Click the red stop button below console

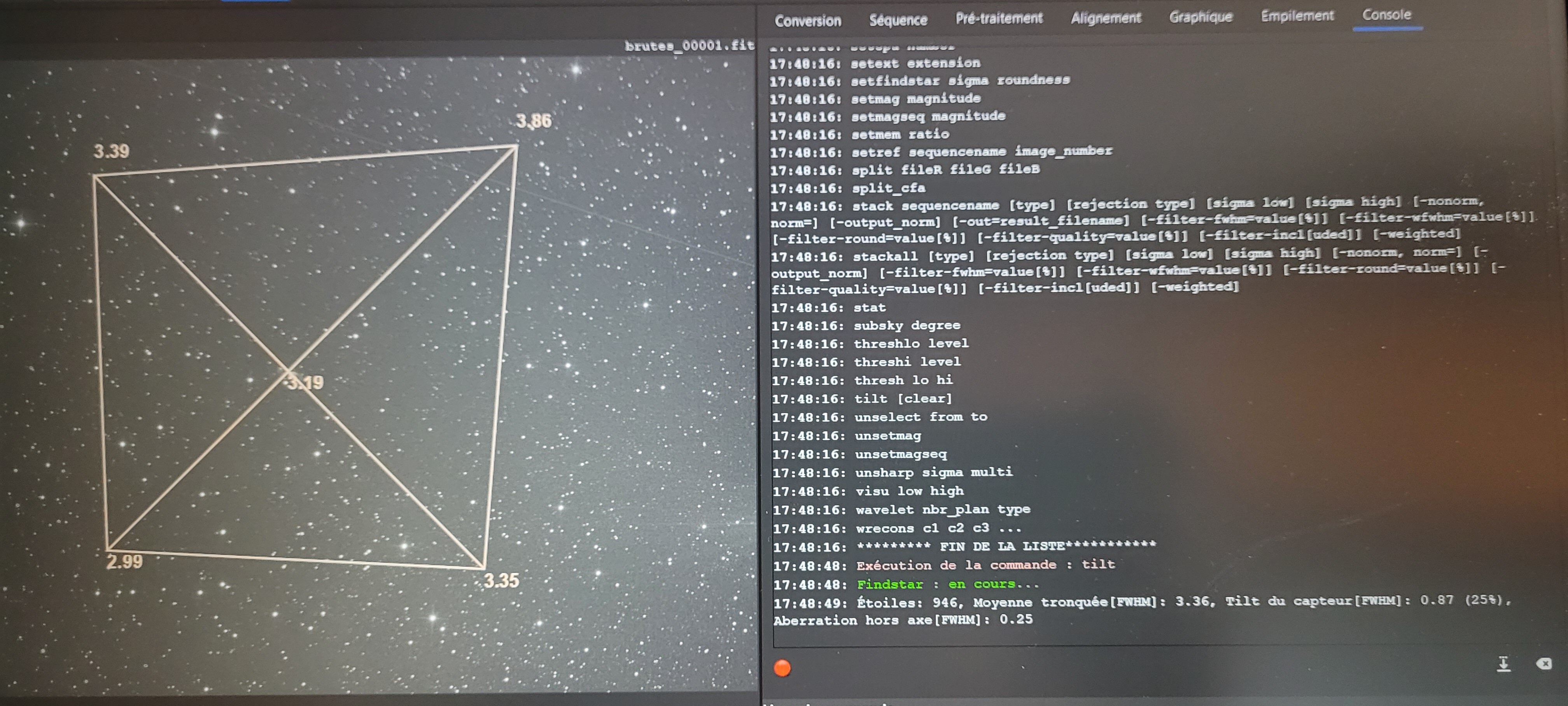(x=782, y=668)
